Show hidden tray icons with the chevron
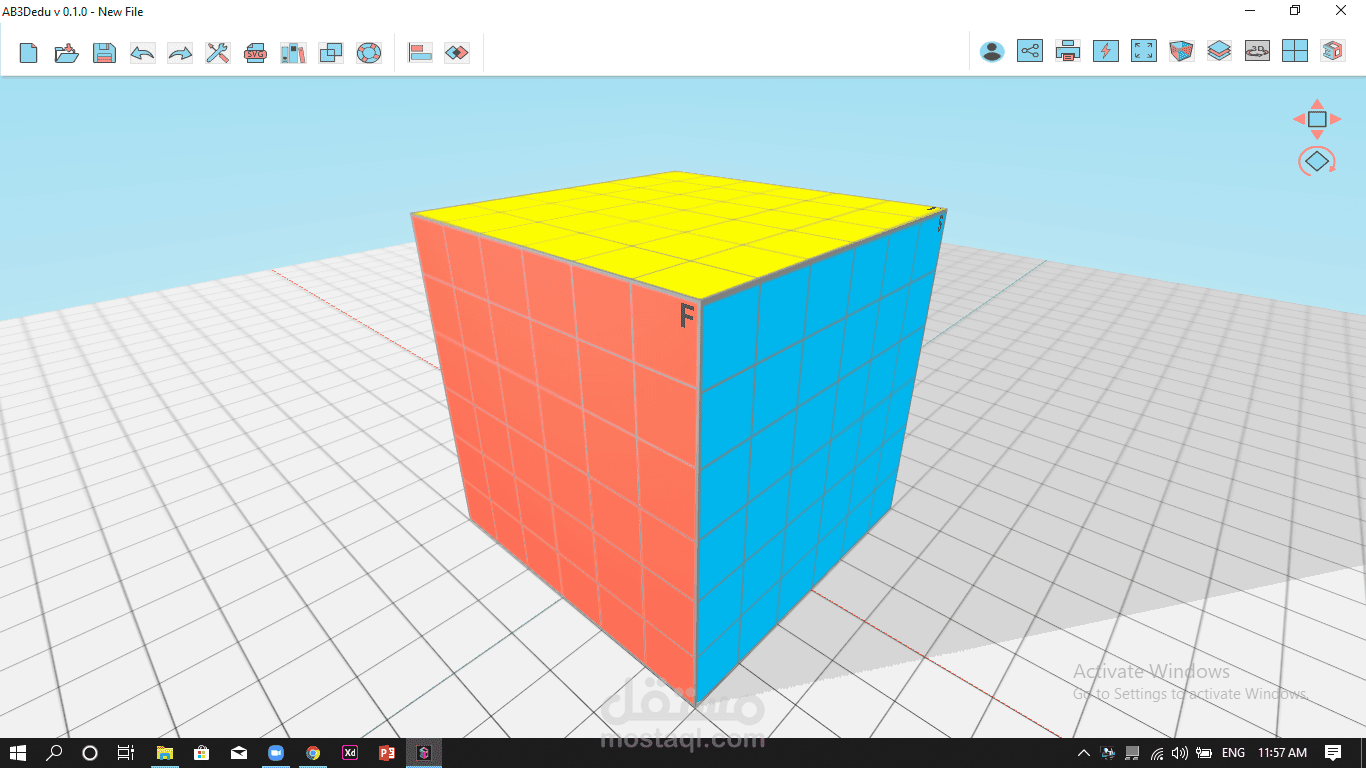This screenshot has height=768, width=1366. point(1084,753)
